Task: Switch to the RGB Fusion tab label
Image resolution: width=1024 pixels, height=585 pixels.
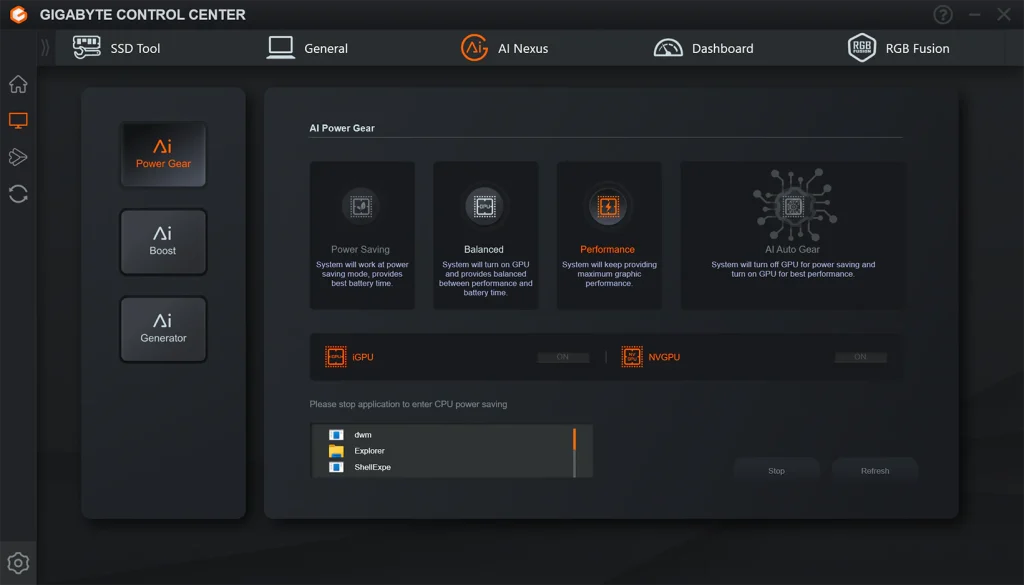Action: [x=918, y=48]
